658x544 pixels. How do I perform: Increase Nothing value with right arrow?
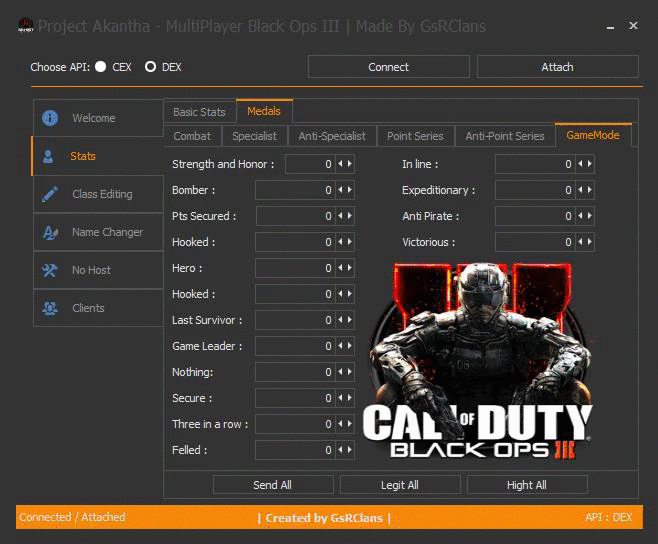point(350,372)
